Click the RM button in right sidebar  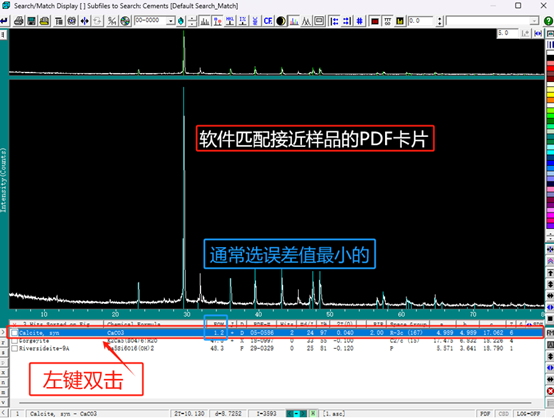click(550, 332)
